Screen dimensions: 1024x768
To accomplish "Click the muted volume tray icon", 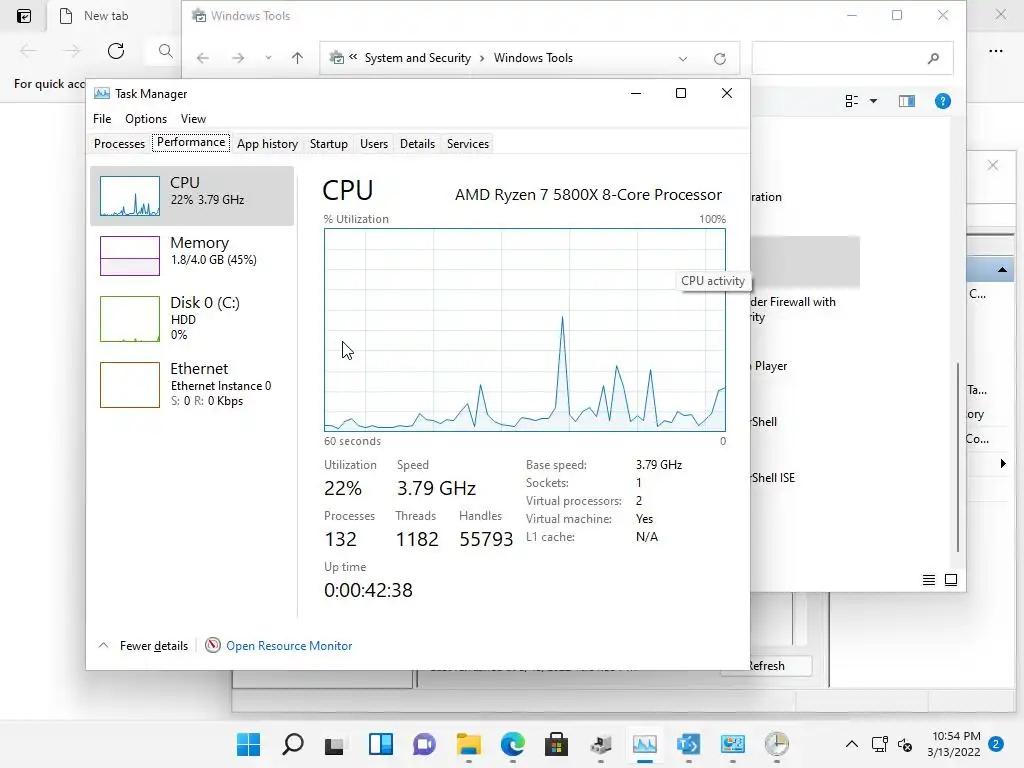I will click(x=905, y=744).
